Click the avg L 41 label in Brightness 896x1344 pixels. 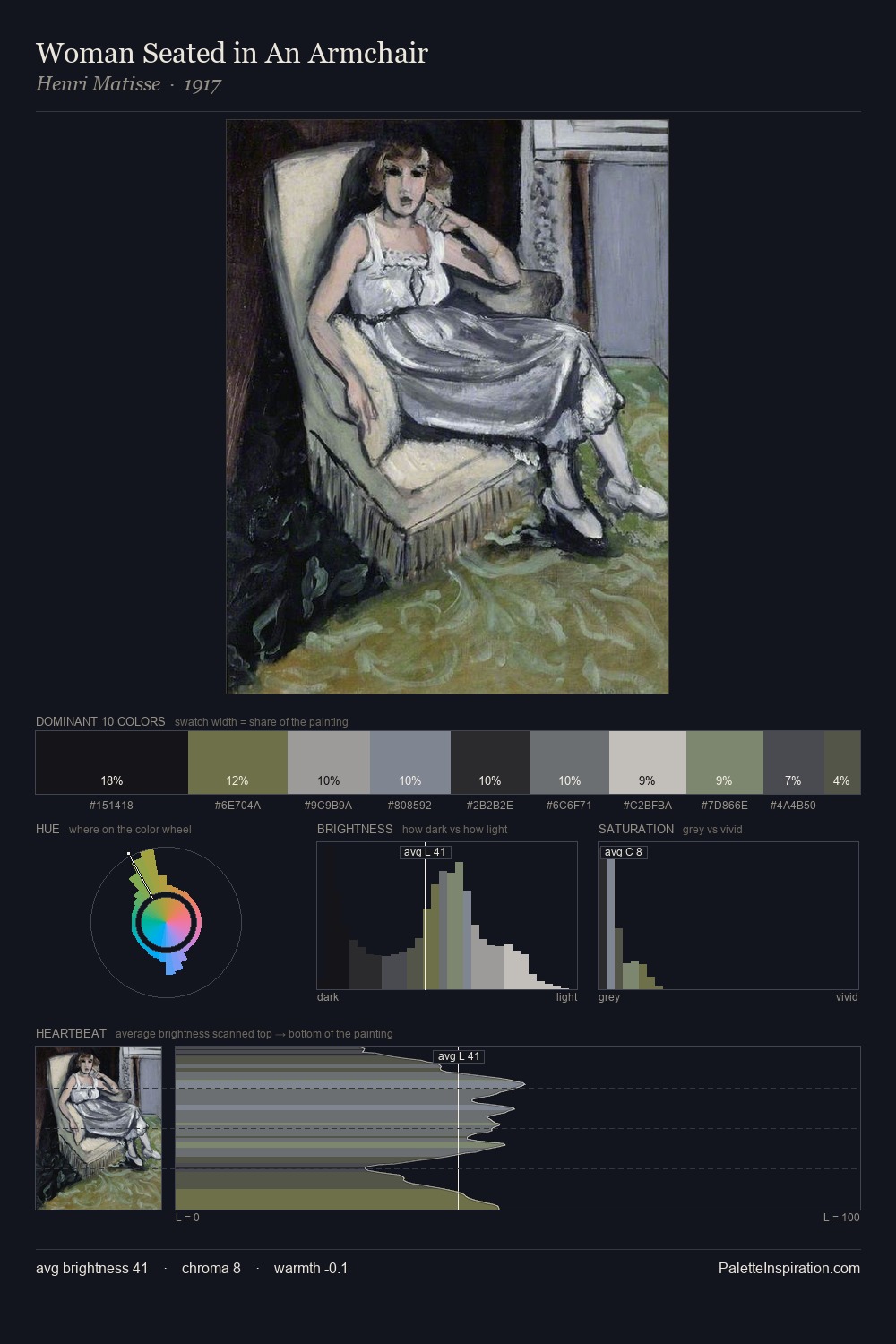pos(425,852)
